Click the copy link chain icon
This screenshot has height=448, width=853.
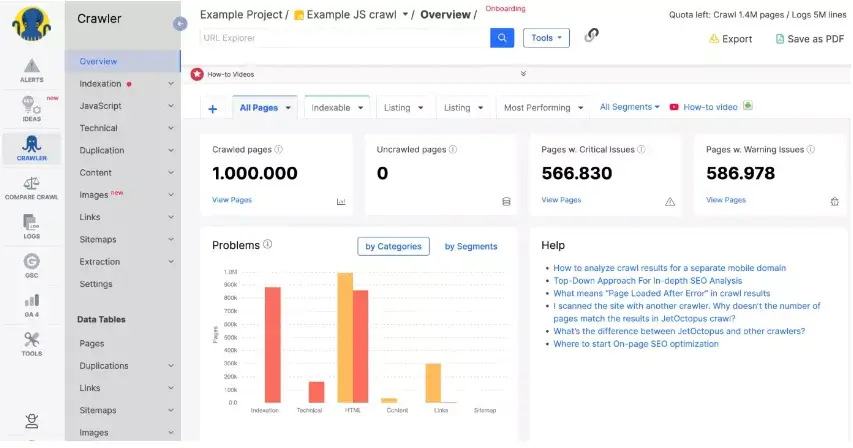[591, 36]
